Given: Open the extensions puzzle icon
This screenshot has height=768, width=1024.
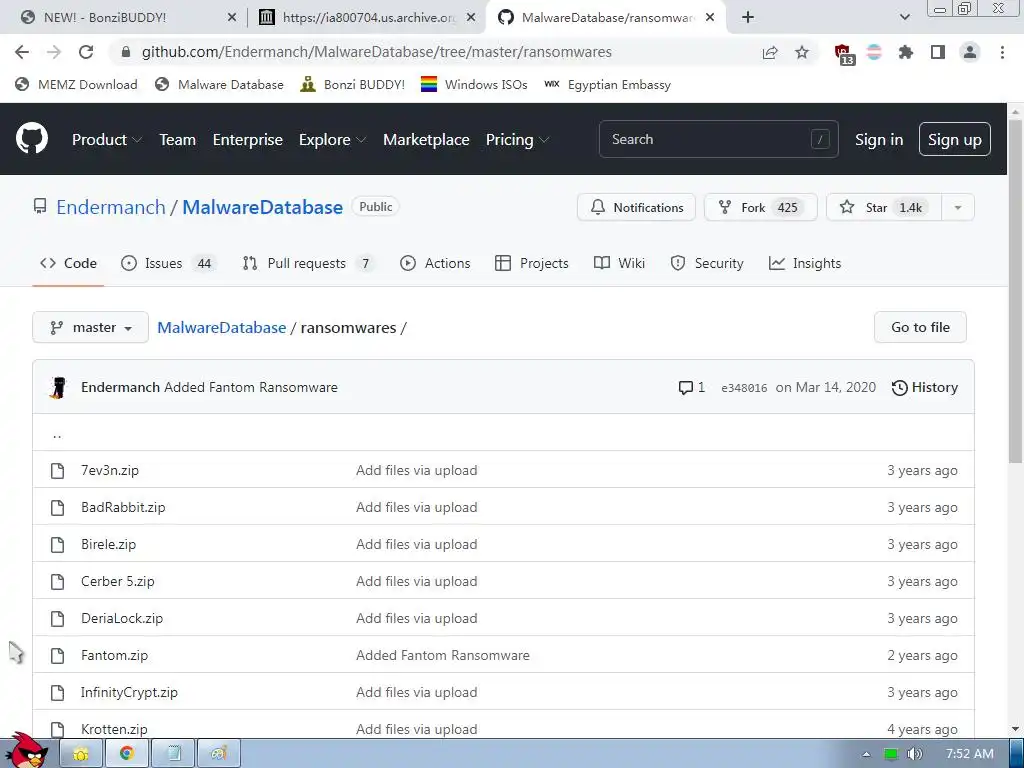Looking at the screenshot, I should click(906, 52).
